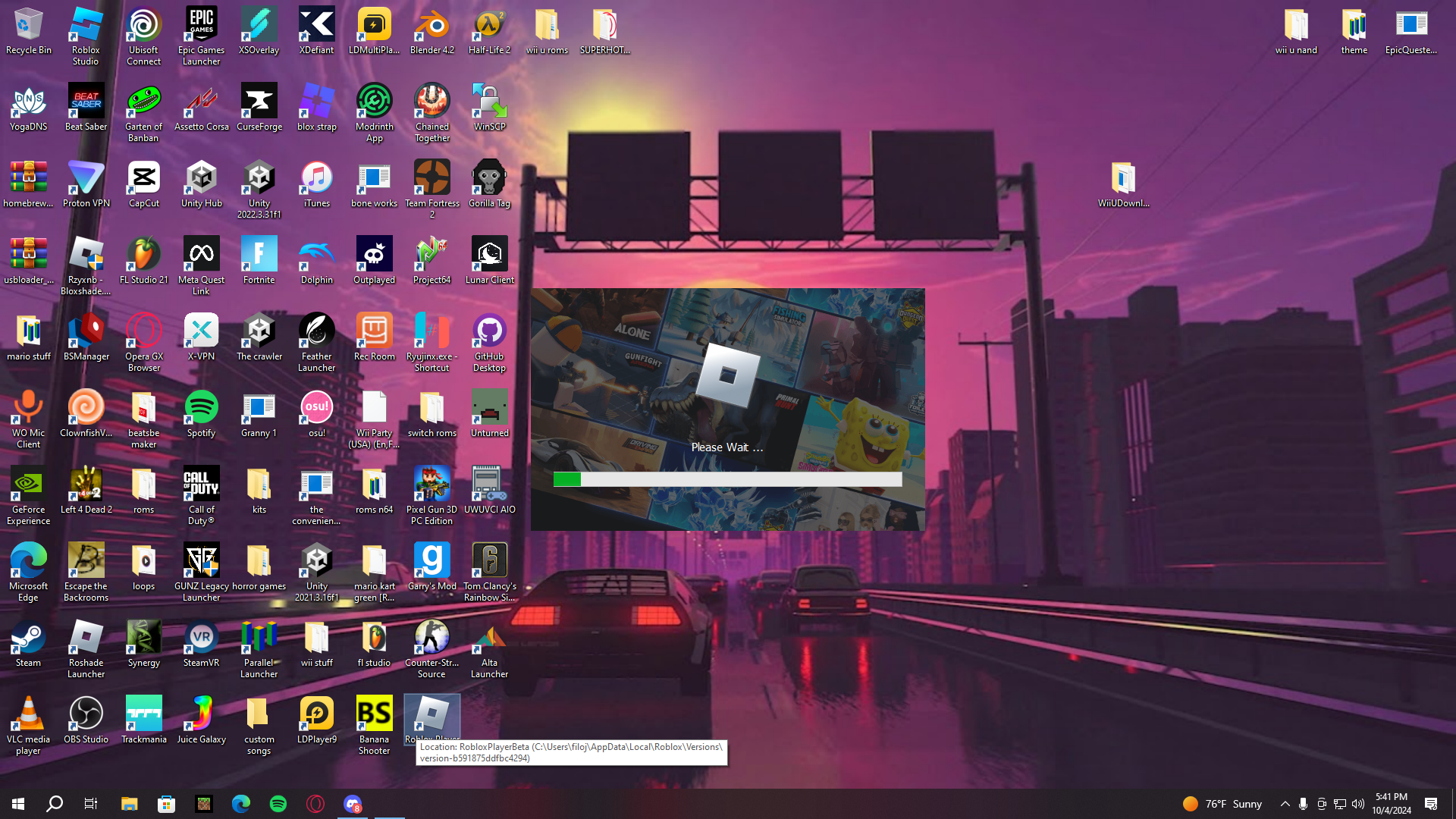This screenshot has height=819, width=1456.
Task: Select the iTunes desktop icon
Action: pyautogui.click(x=317, y=185)
